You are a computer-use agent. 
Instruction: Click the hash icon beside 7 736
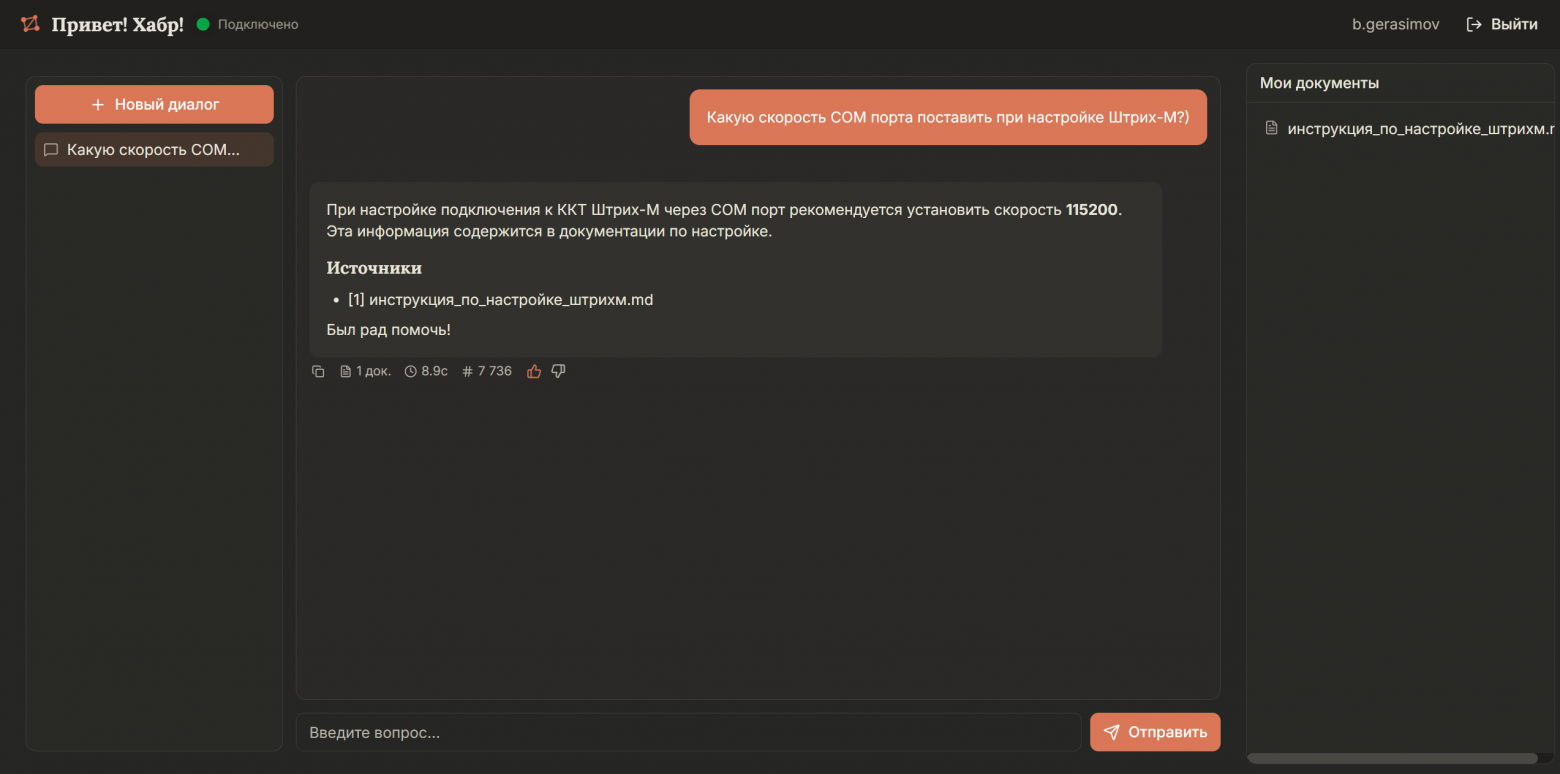click(x=467, y=371)
